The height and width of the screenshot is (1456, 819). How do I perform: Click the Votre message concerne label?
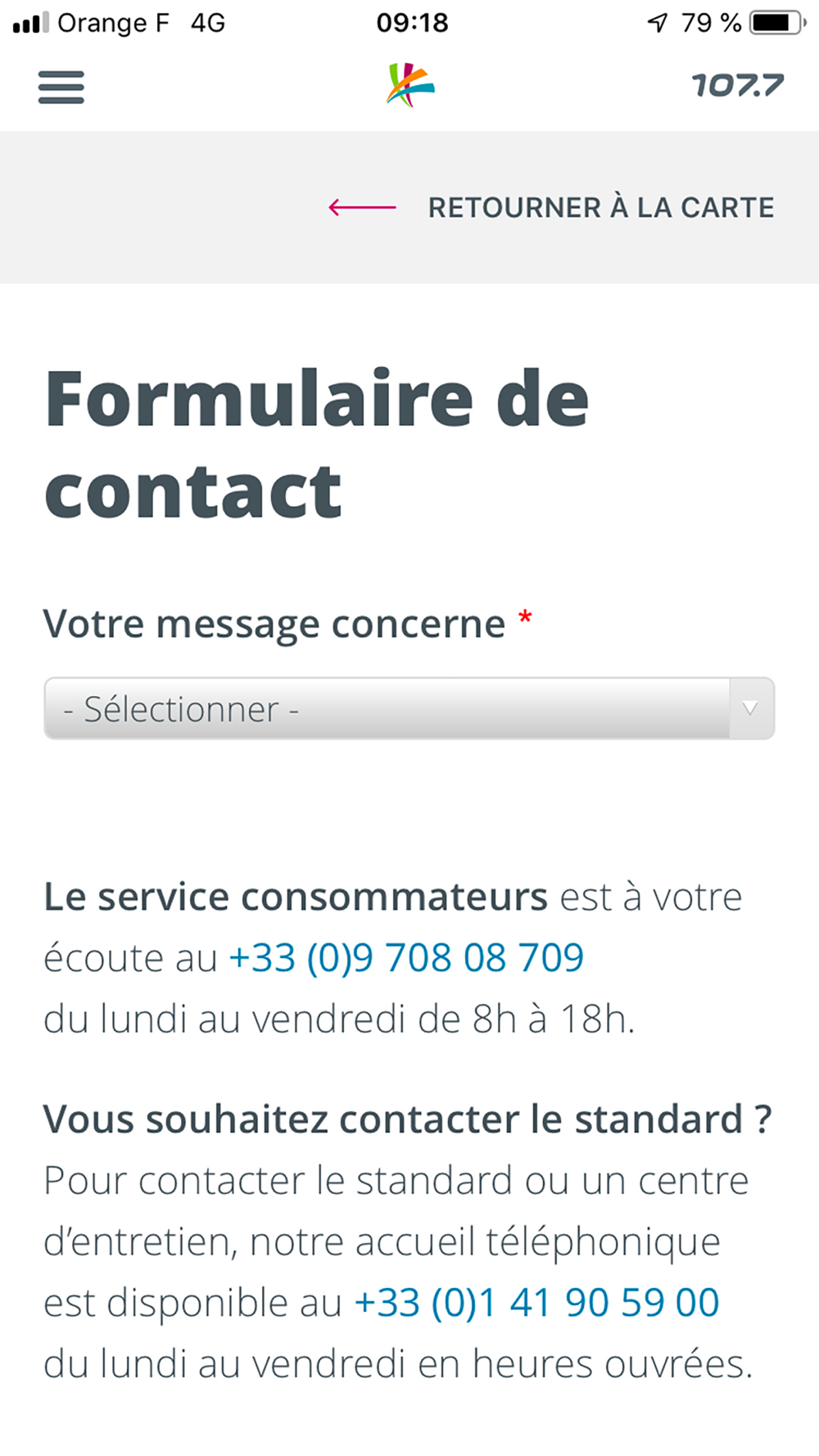point(274,624)
